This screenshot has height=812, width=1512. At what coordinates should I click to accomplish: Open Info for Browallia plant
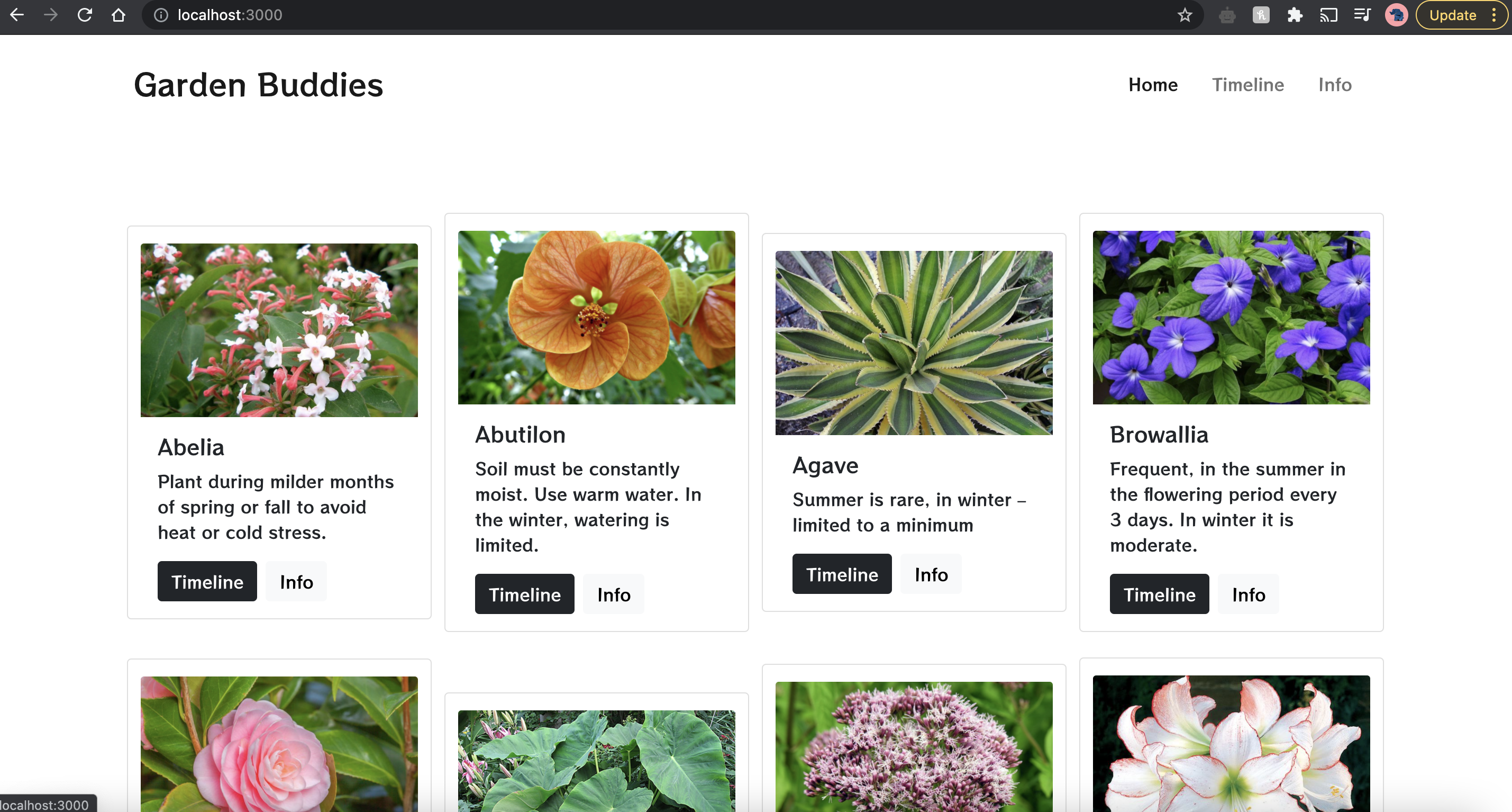tap(1248, 594)
